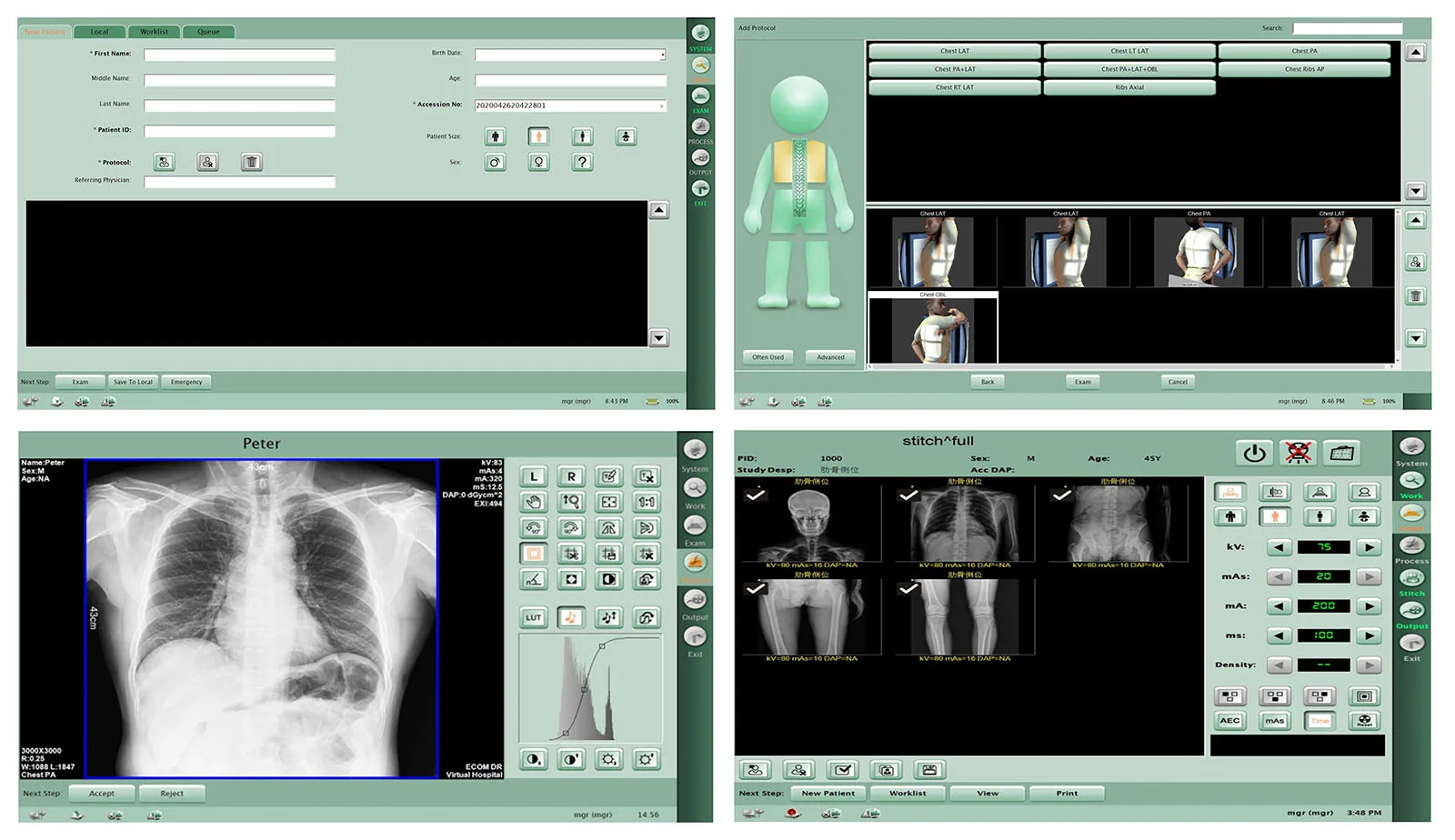Click the LUT button above the histogram

(534, 618)
